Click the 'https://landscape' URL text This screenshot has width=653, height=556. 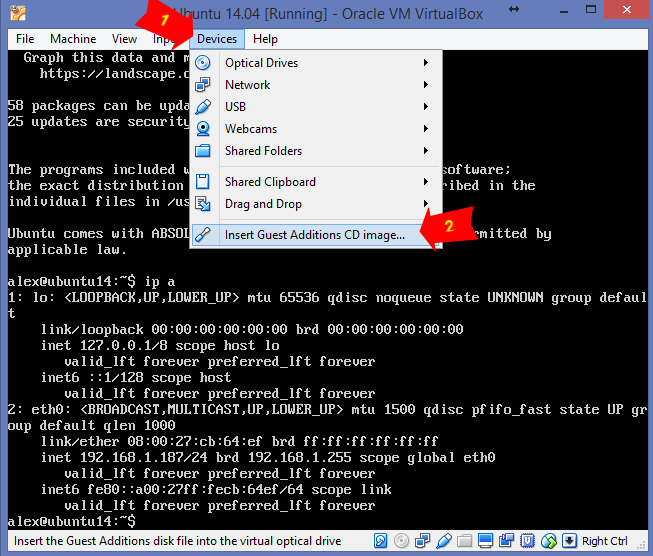(x=115, y=74)
